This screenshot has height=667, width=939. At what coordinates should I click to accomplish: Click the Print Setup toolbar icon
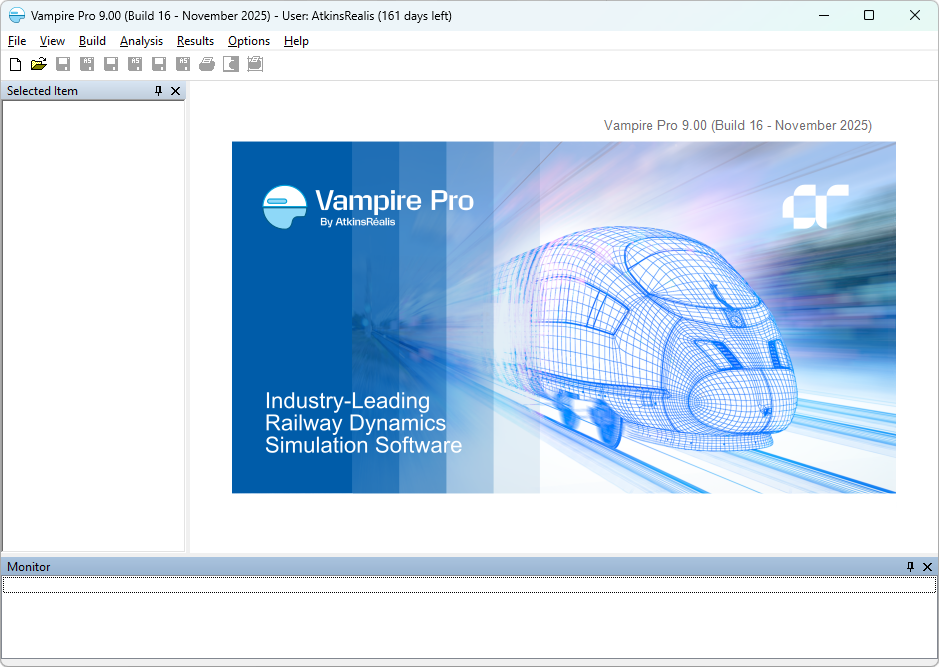(255, 64)
